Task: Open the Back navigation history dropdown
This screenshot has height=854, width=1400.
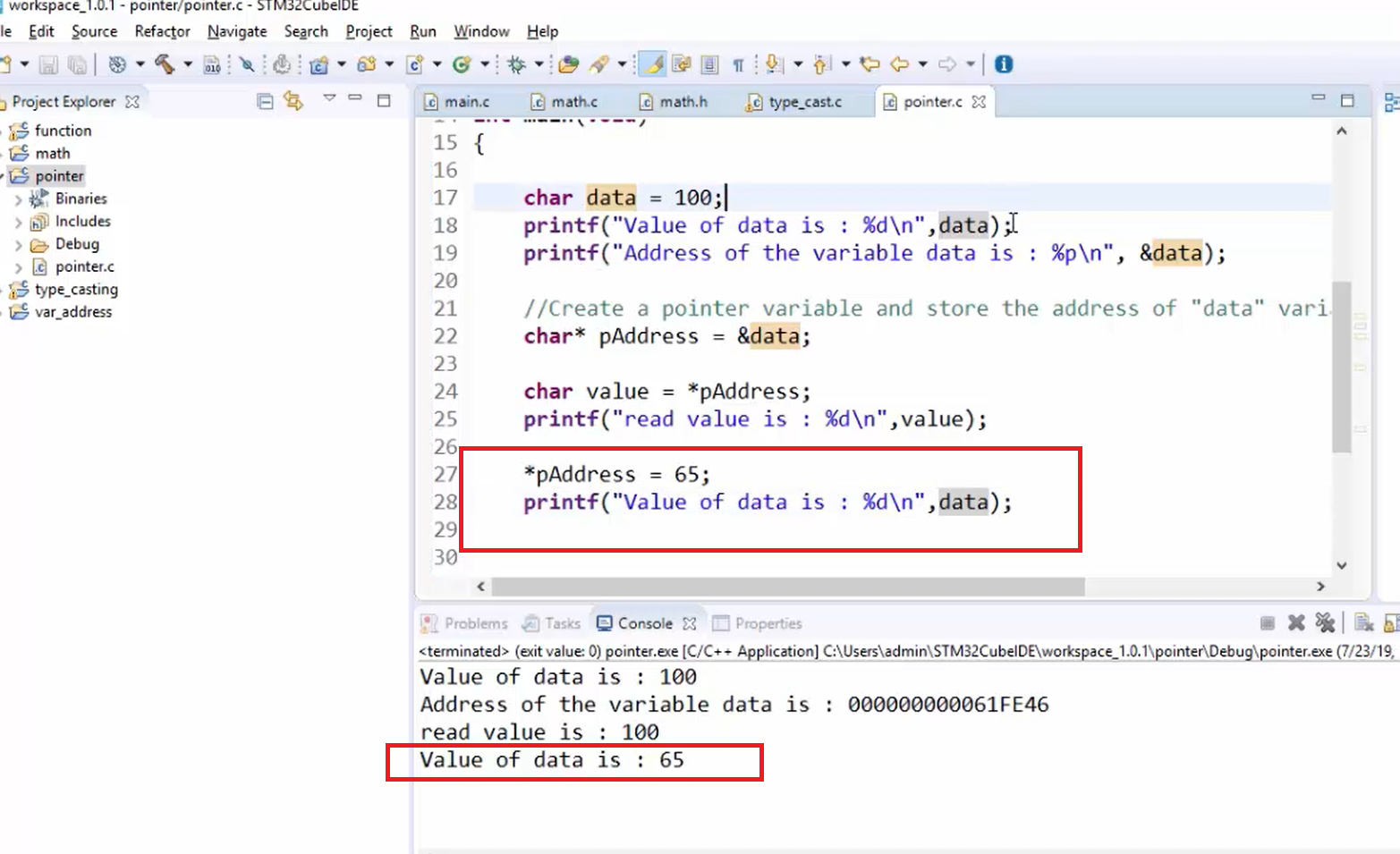Action: (x=922, y=64)
